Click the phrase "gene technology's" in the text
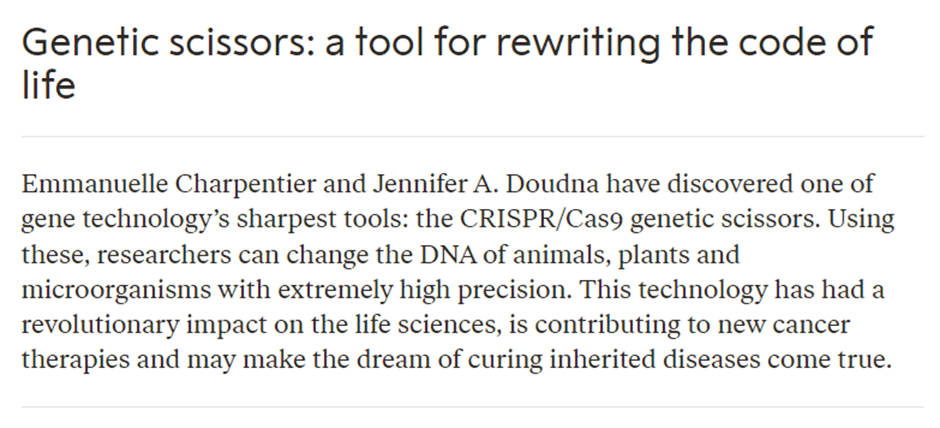 pos(126,221)
